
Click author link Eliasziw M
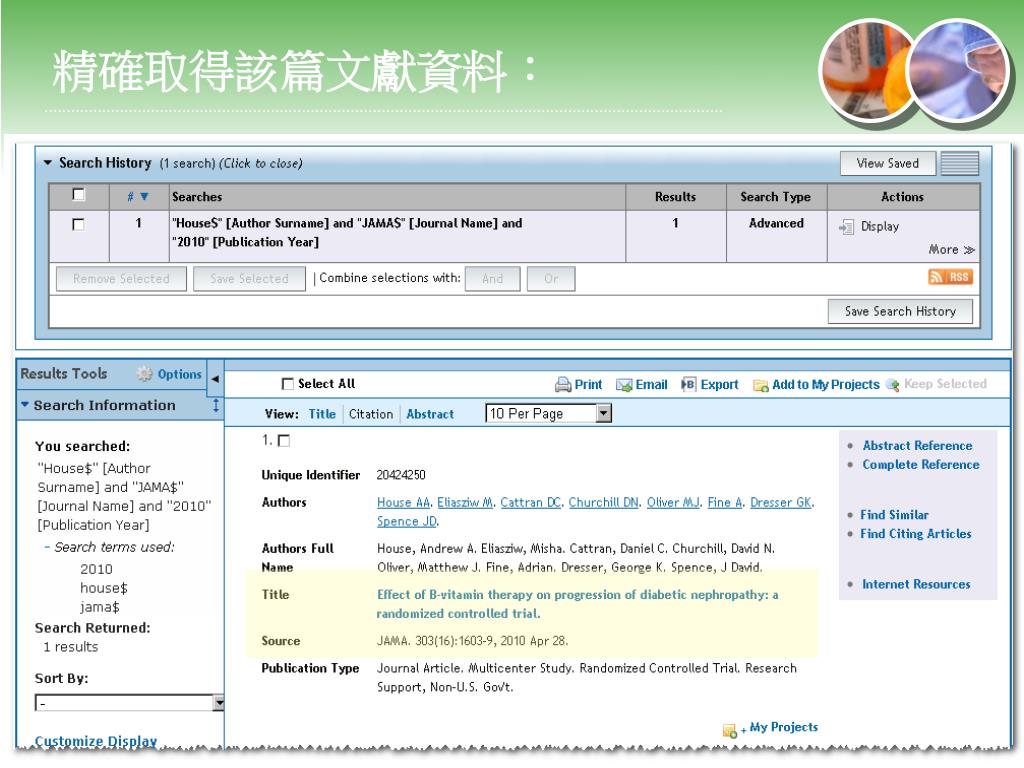pyautogui.click(x=465, y=502)
